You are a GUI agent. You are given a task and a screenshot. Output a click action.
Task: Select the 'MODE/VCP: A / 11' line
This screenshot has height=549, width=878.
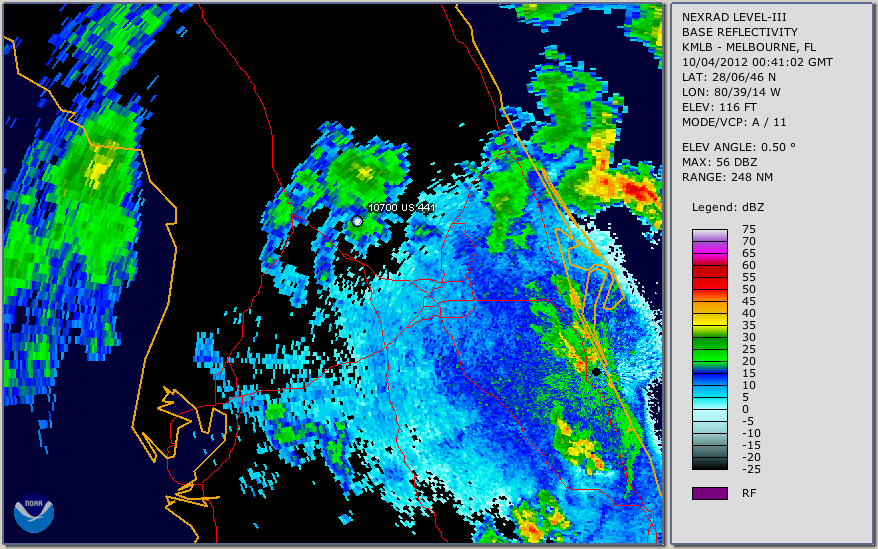[734, 122]
